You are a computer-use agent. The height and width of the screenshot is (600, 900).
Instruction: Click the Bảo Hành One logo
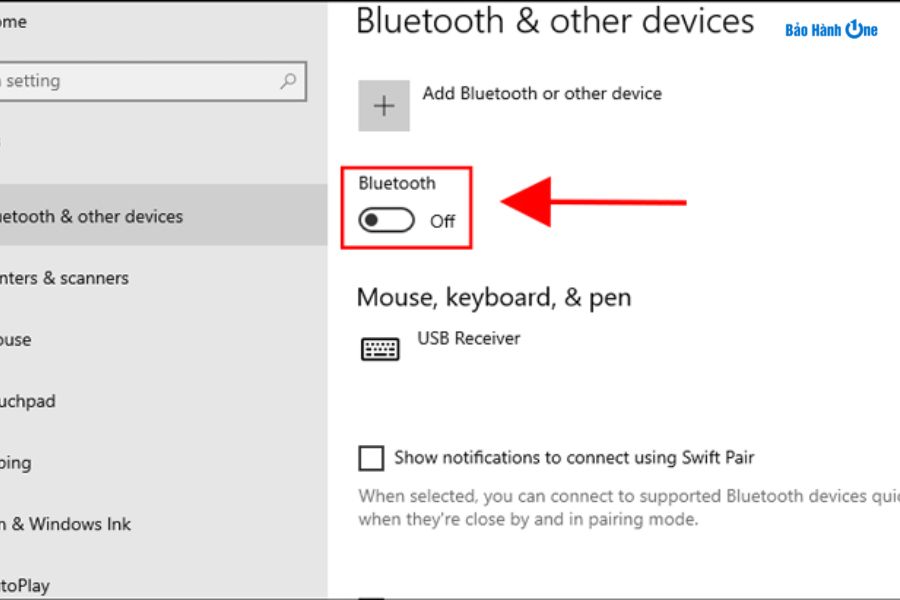tap(831, 30)
